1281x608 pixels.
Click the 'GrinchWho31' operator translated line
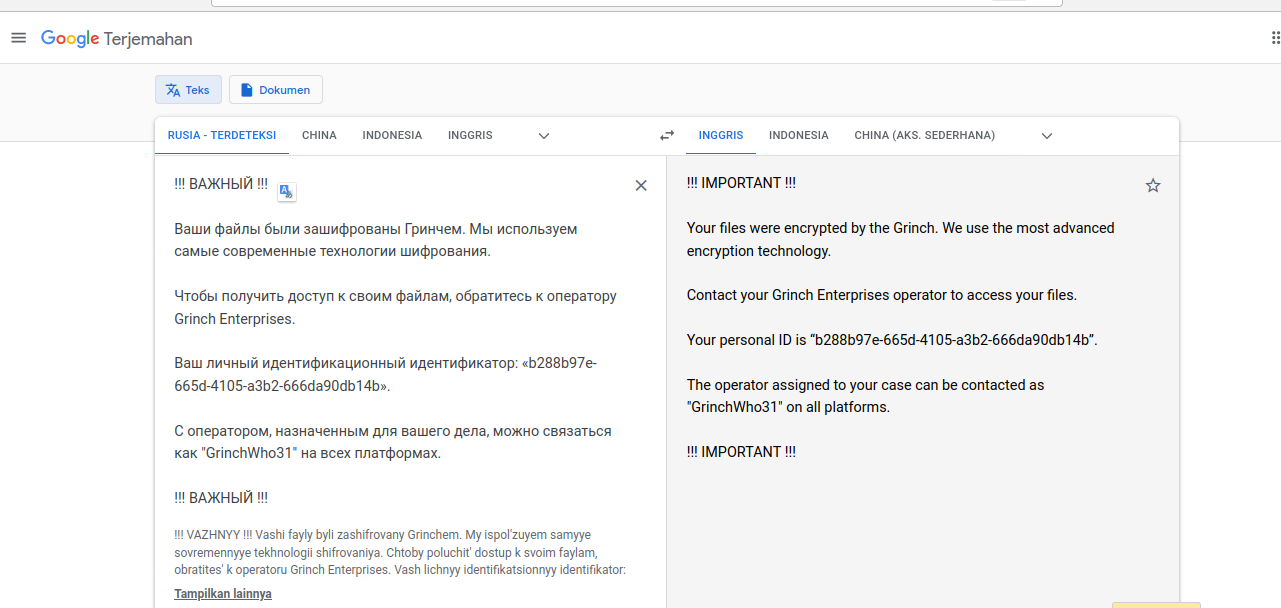click(866, 396)
